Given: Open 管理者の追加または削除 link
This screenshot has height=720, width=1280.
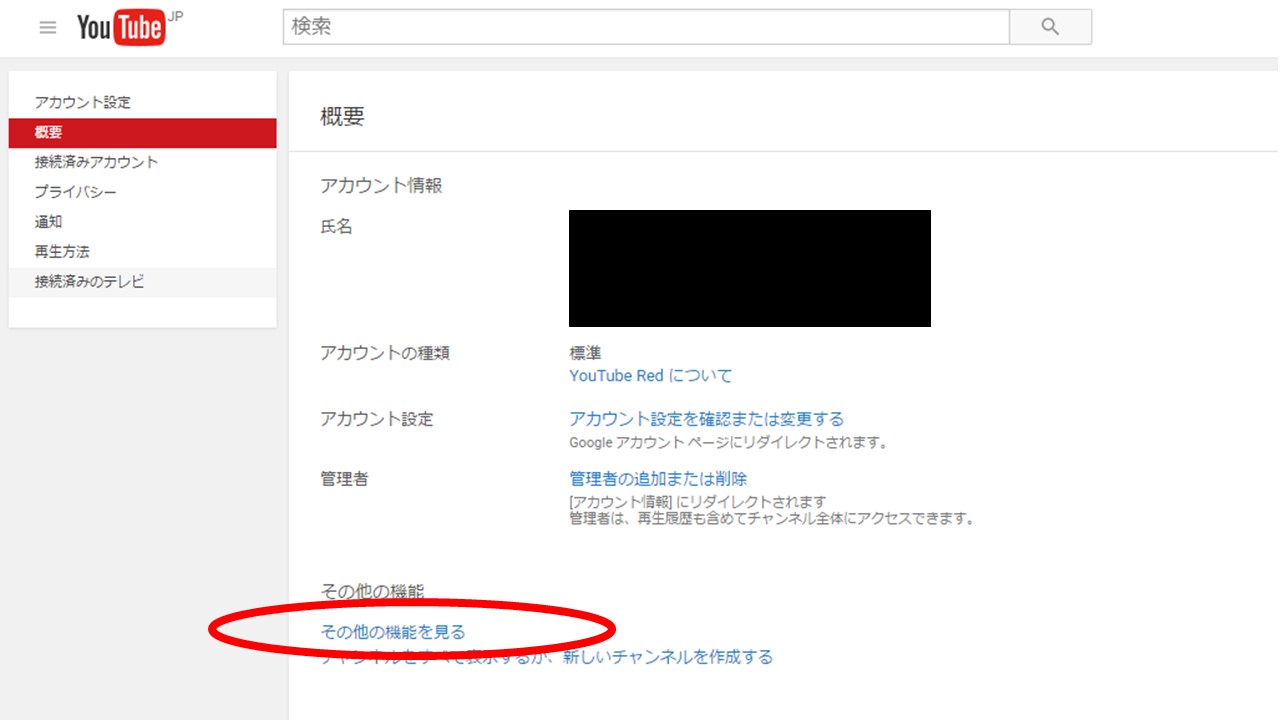Looking at the screenshot, I should (x=658, y=479).
